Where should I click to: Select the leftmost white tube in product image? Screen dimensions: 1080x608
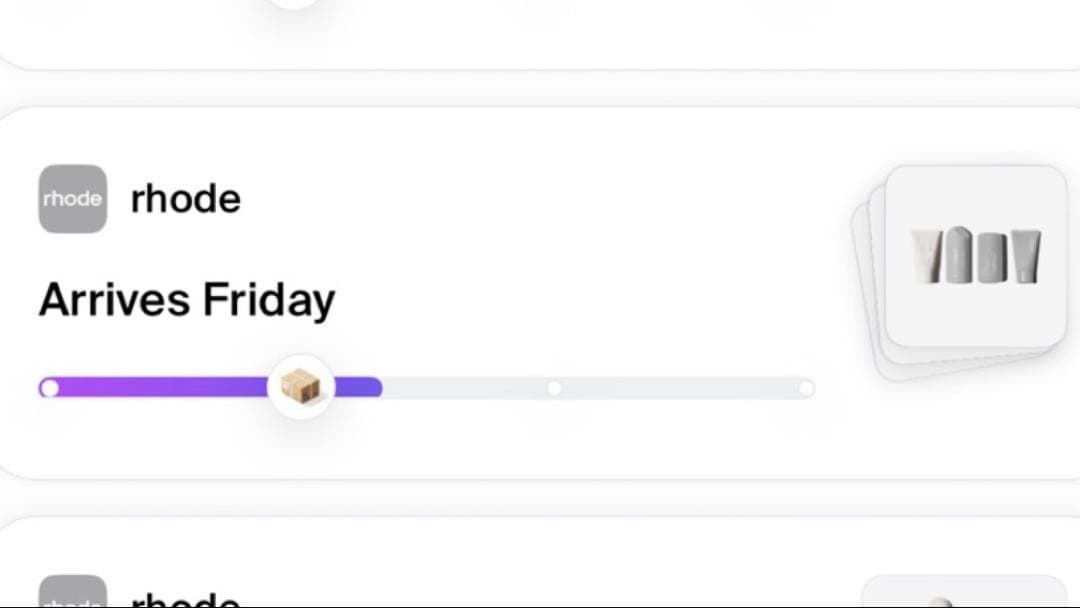926,256
